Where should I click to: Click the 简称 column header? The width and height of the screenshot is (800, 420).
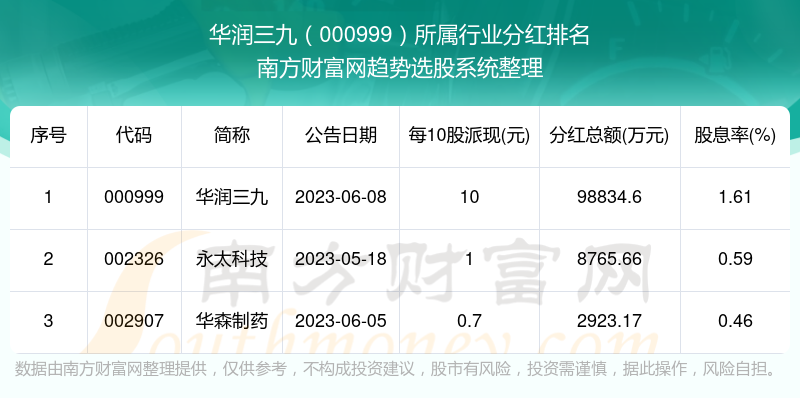[232, 135]
